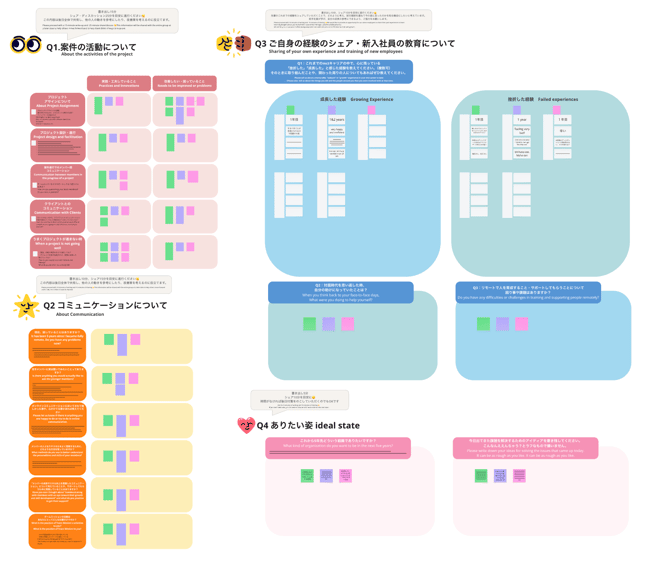Select the 'Practices and Innovations' column header
Image resolution: width=650 pixels, height=562 pixels.
(x=118, y=84)
